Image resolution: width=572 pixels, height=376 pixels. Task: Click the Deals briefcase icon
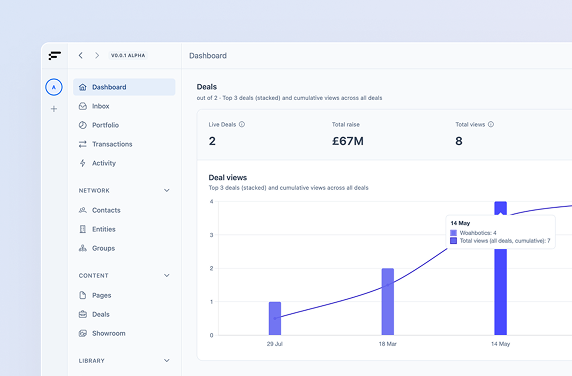tap(83, 314)
